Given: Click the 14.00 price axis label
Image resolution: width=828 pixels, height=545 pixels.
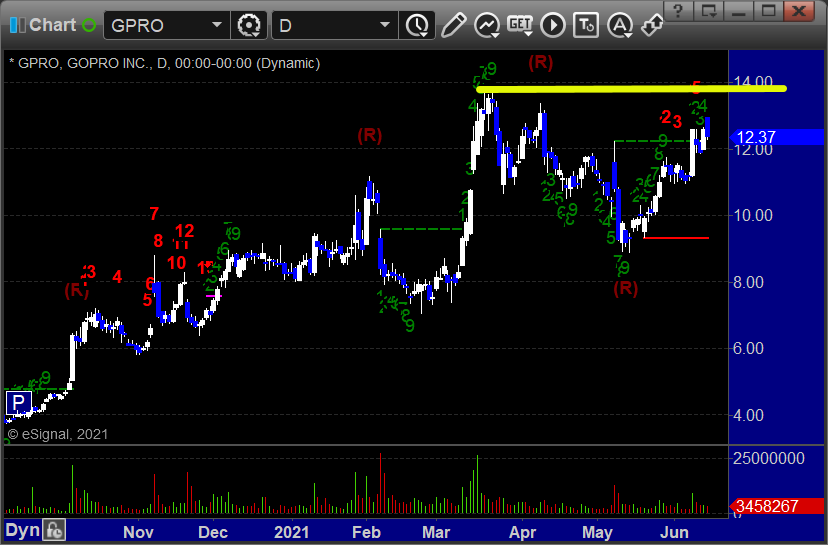Looking at the screenshot, I should 753,82.
